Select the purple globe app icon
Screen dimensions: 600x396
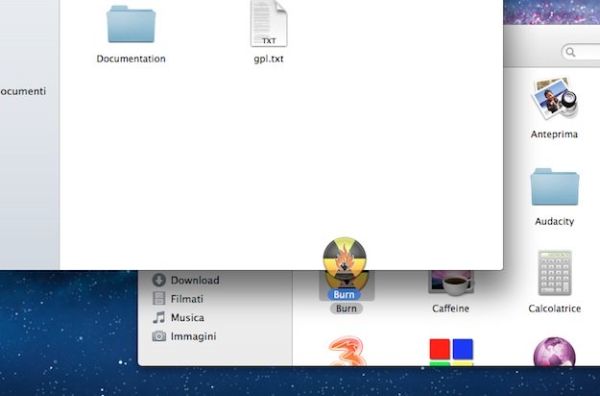pos(554,352)
